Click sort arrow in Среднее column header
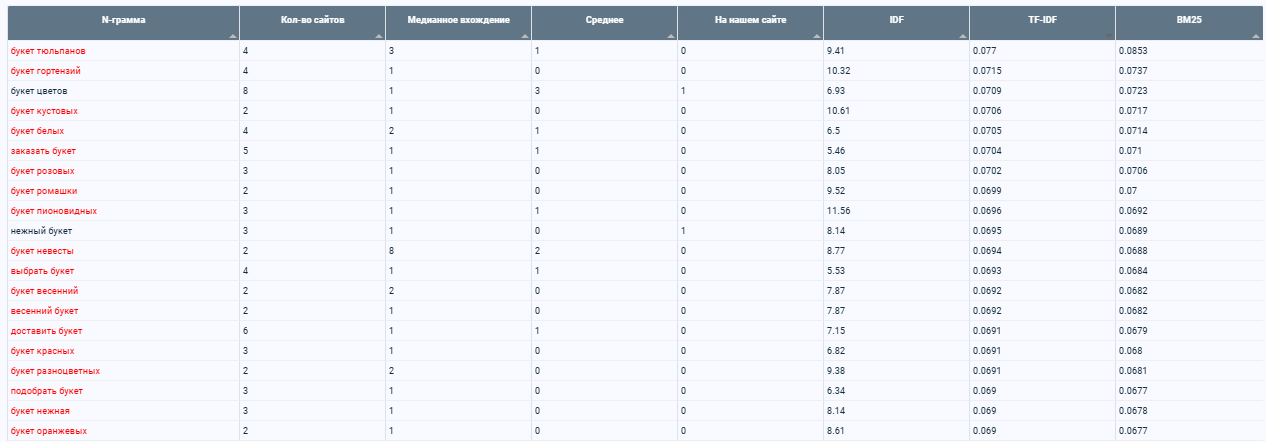Viewport: 1266px width, 442px height. (x=671, y=37)
